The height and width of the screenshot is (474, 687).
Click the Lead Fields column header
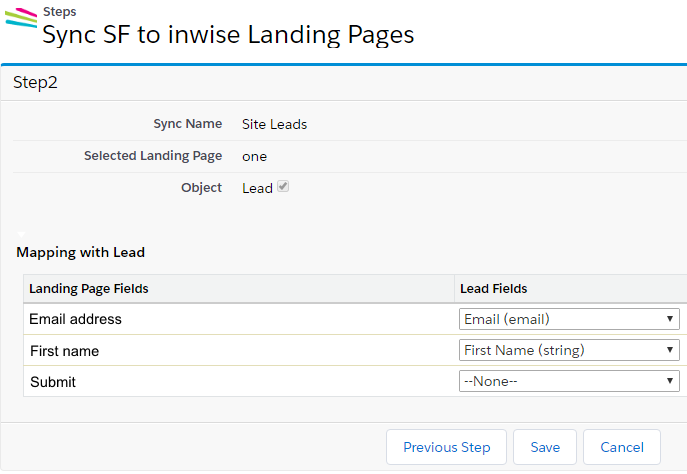pyautogui.click(x=493, y=289)
